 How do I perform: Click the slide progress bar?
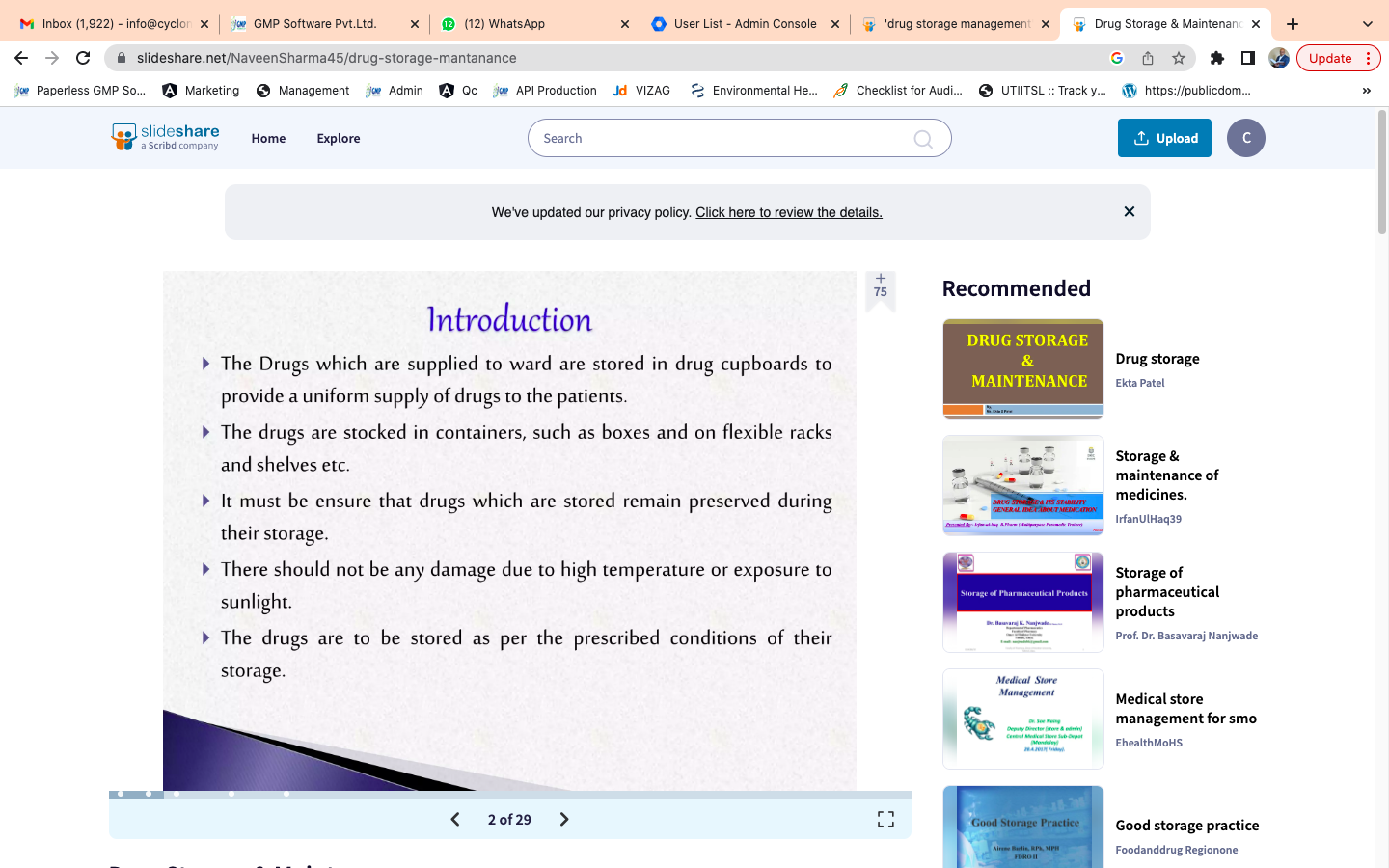tap(509, 794)
